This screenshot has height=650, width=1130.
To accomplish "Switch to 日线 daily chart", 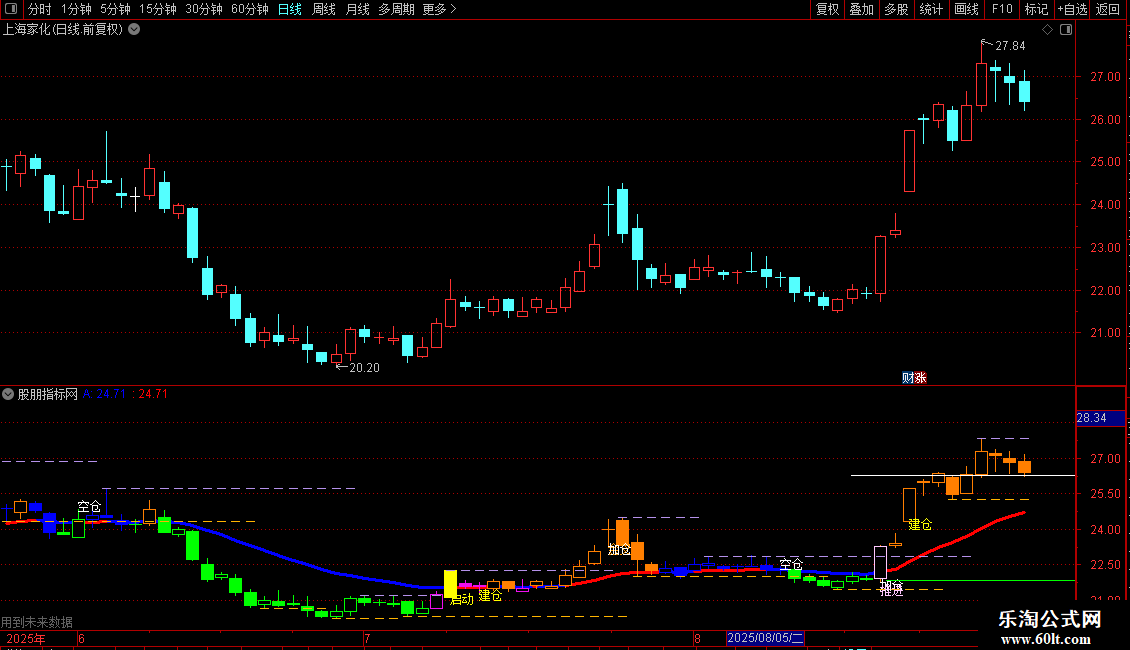I will [290, 9].
